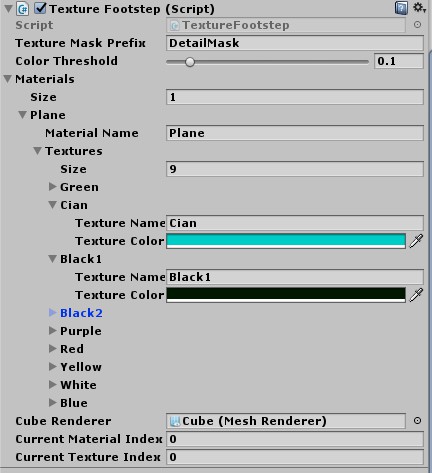Open the component help book icon
This screenshot has width=432, height=473.
click(x=401, y=8)
